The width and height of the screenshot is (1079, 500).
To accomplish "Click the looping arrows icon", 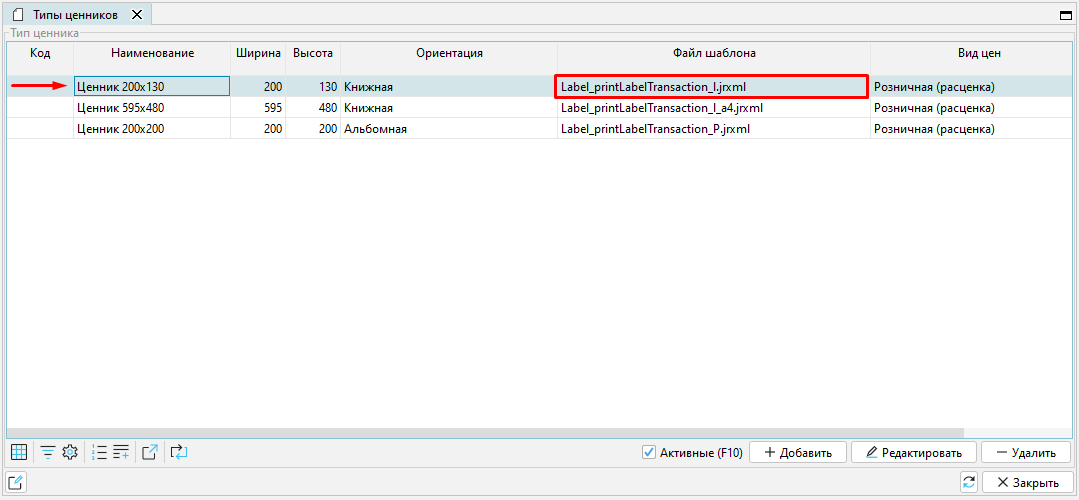I will pyautogui.click(x=179, y=452).
